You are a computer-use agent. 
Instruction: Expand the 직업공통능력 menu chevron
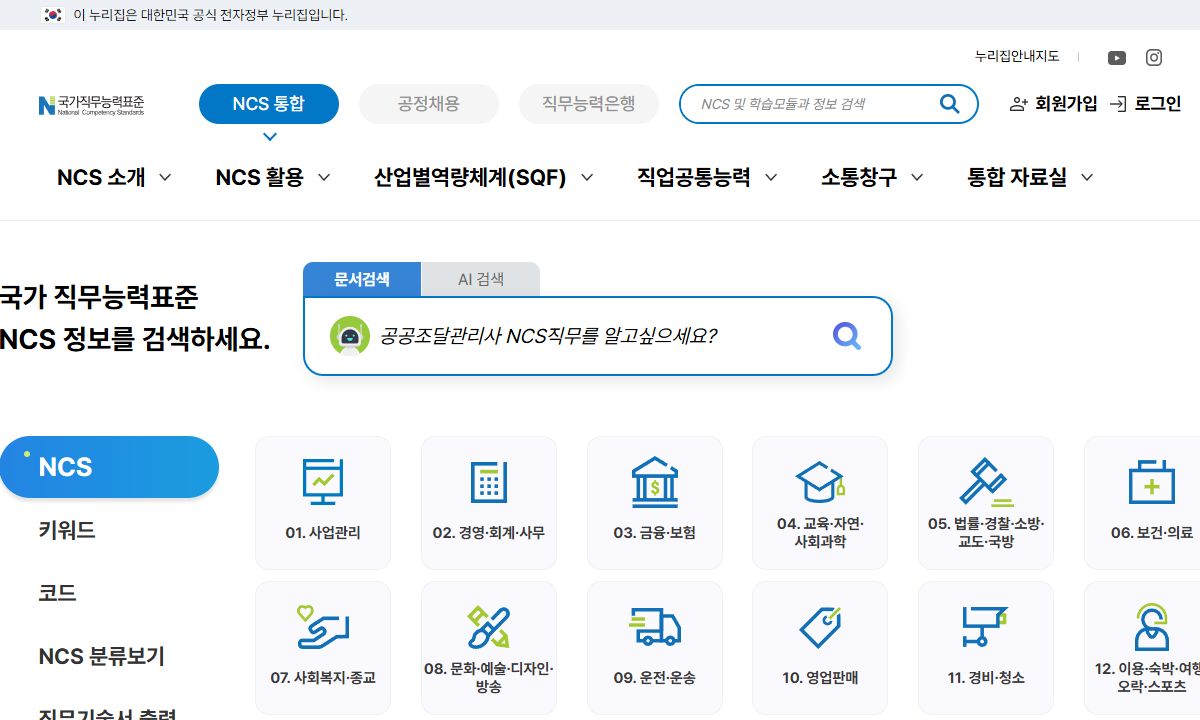[x=771, y=178]
